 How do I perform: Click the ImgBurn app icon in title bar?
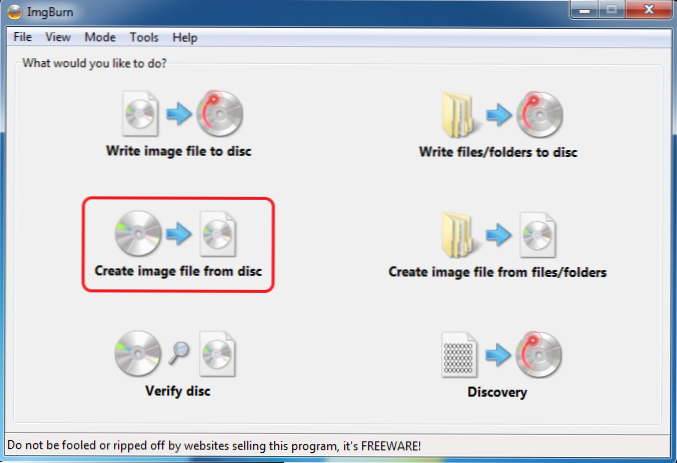[15, 12]
